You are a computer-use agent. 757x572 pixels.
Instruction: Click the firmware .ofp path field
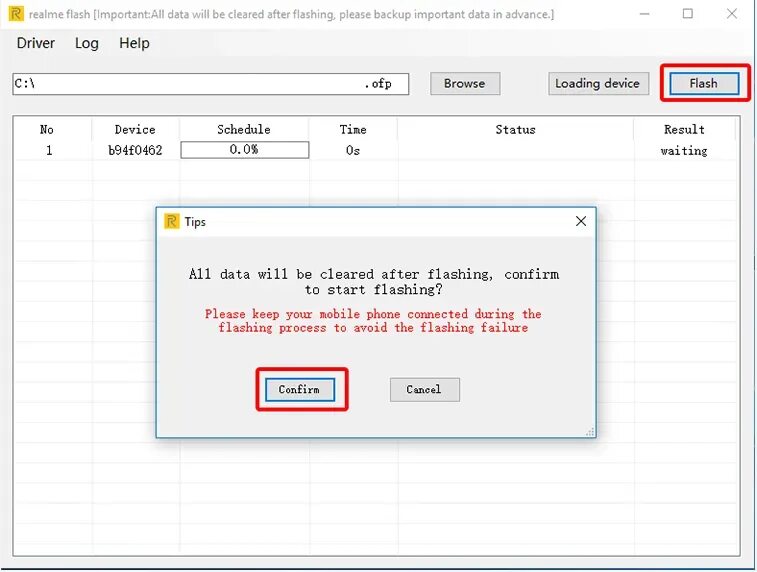210,84
